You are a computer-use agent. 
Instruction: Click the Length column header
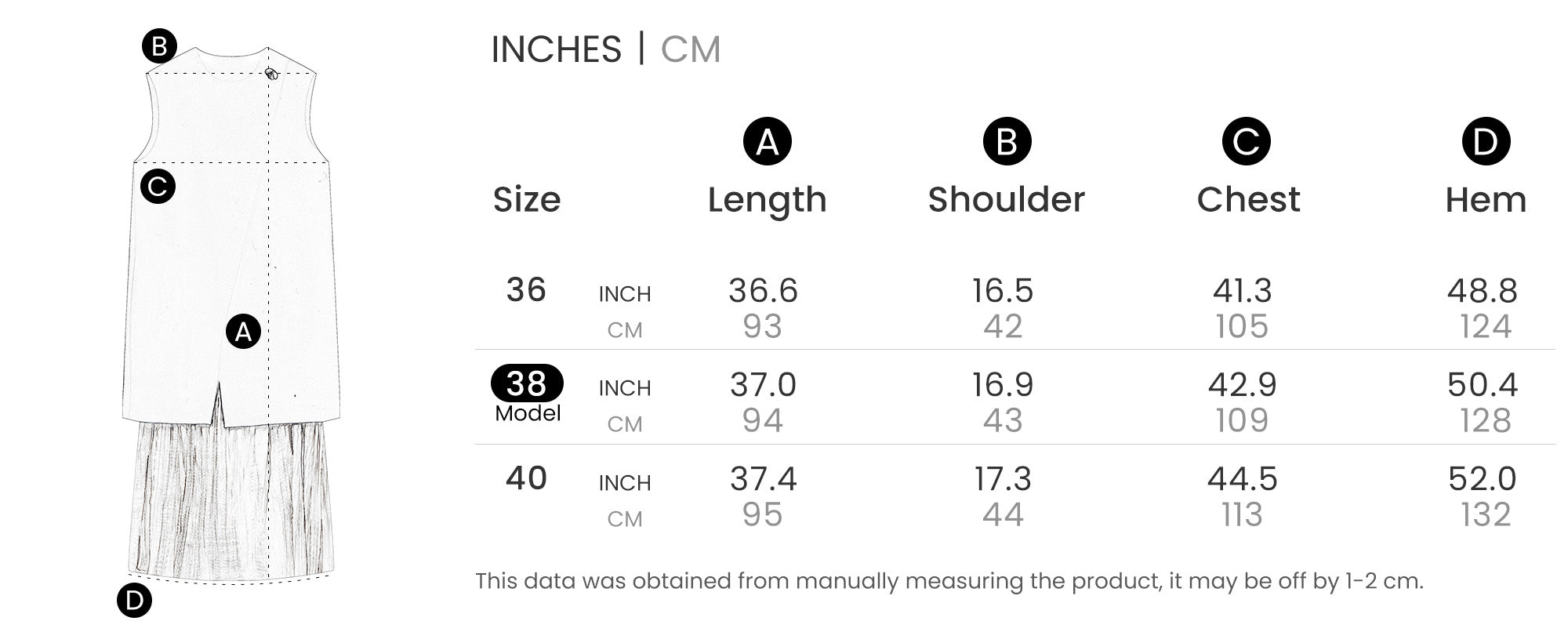767,200
